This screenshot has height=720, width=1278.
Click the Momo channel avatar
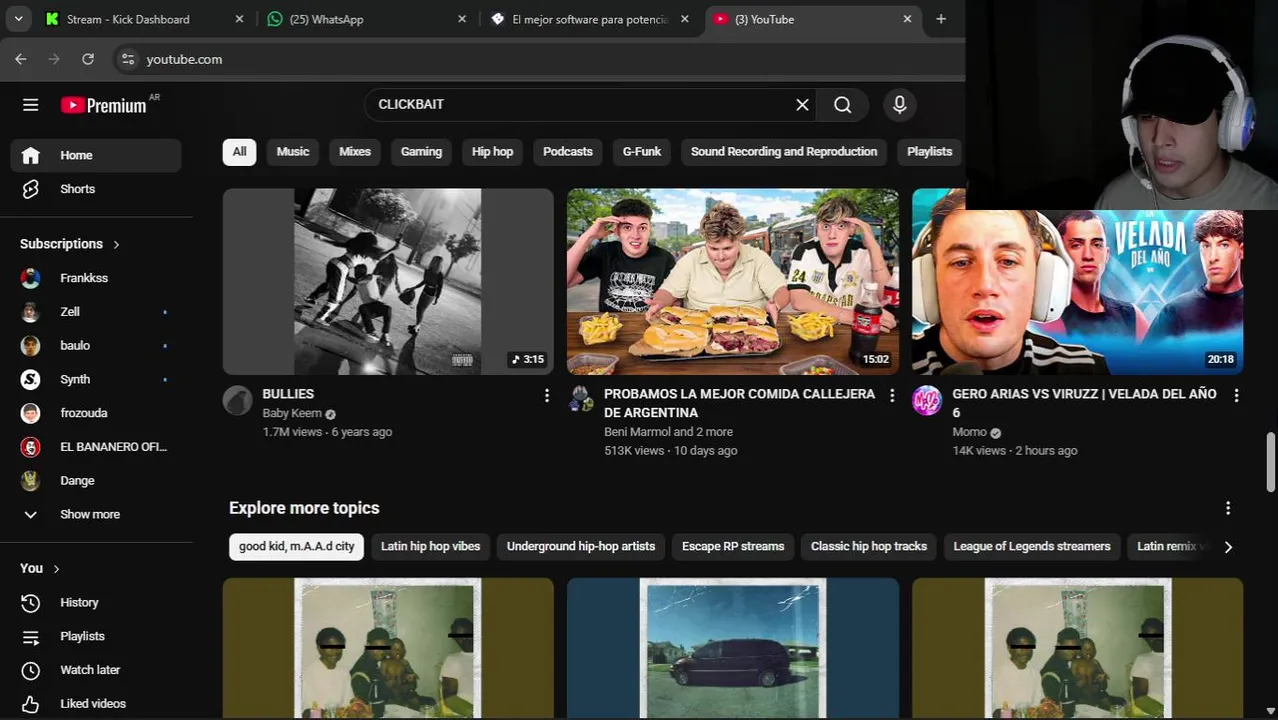click(927, 401)
